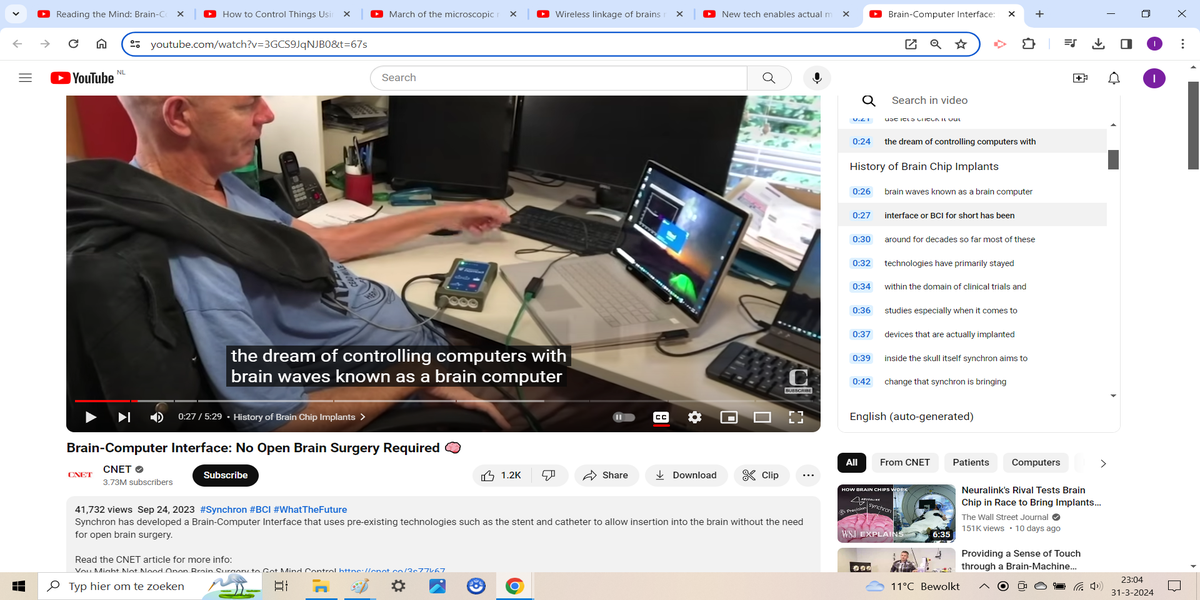1200x600 pixels.
Task: Select the 'Patients' filter chip
Action: (x=971, y=463)
